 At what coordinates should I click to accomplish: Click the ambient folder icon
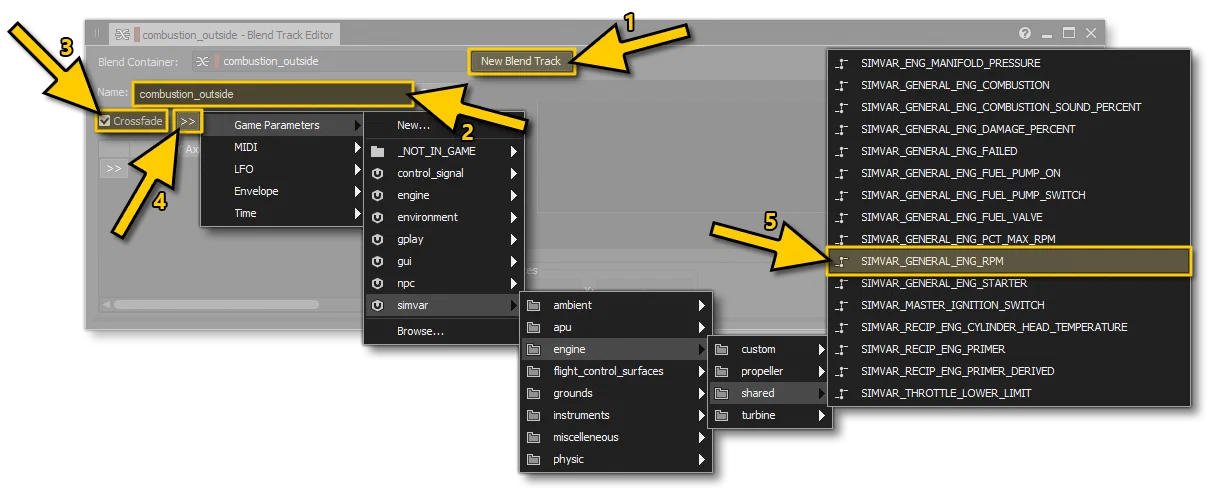point(533,305)
